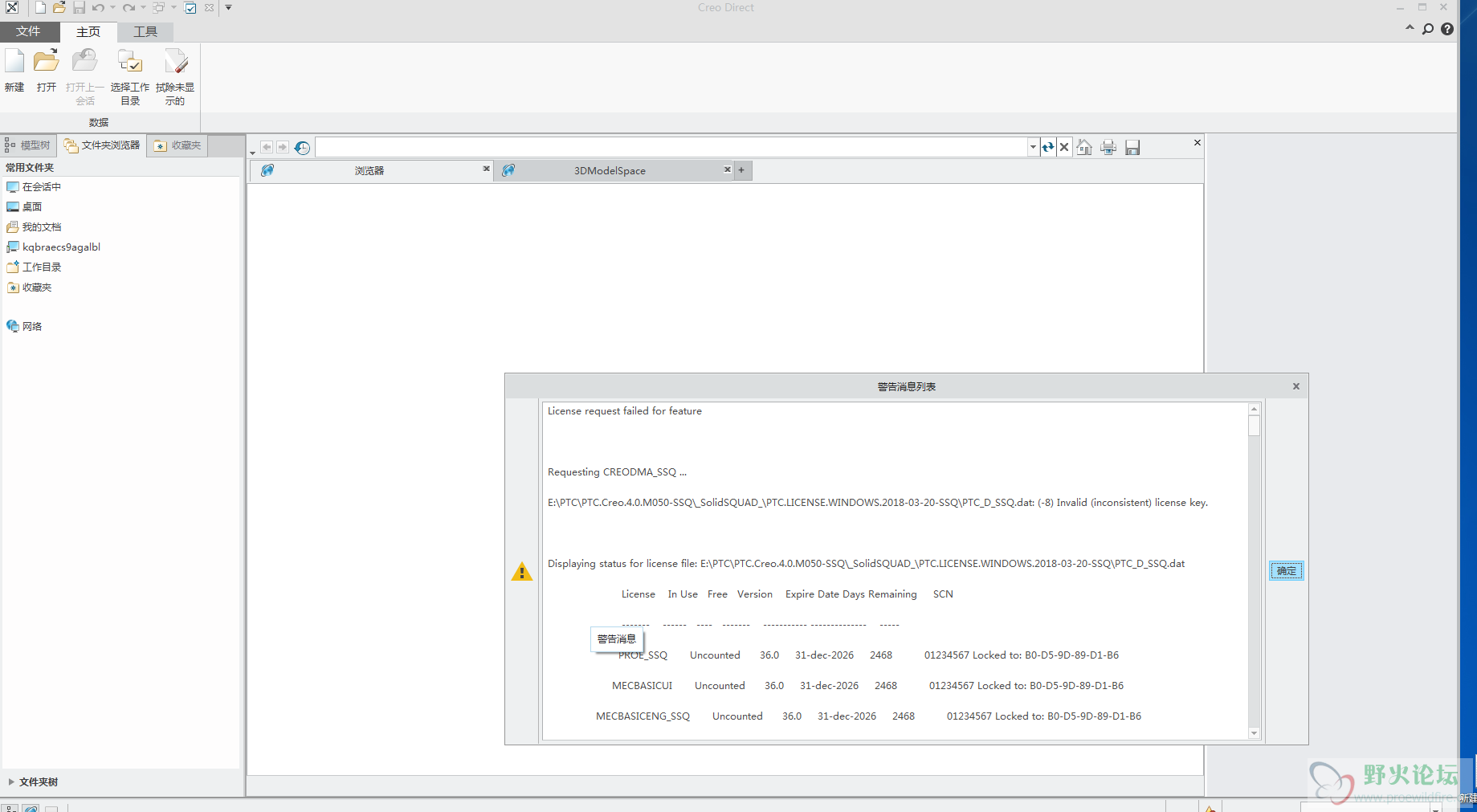1477x812 pixels.
Task: Click the browser address input field
Action: click(x=671, y=147)
